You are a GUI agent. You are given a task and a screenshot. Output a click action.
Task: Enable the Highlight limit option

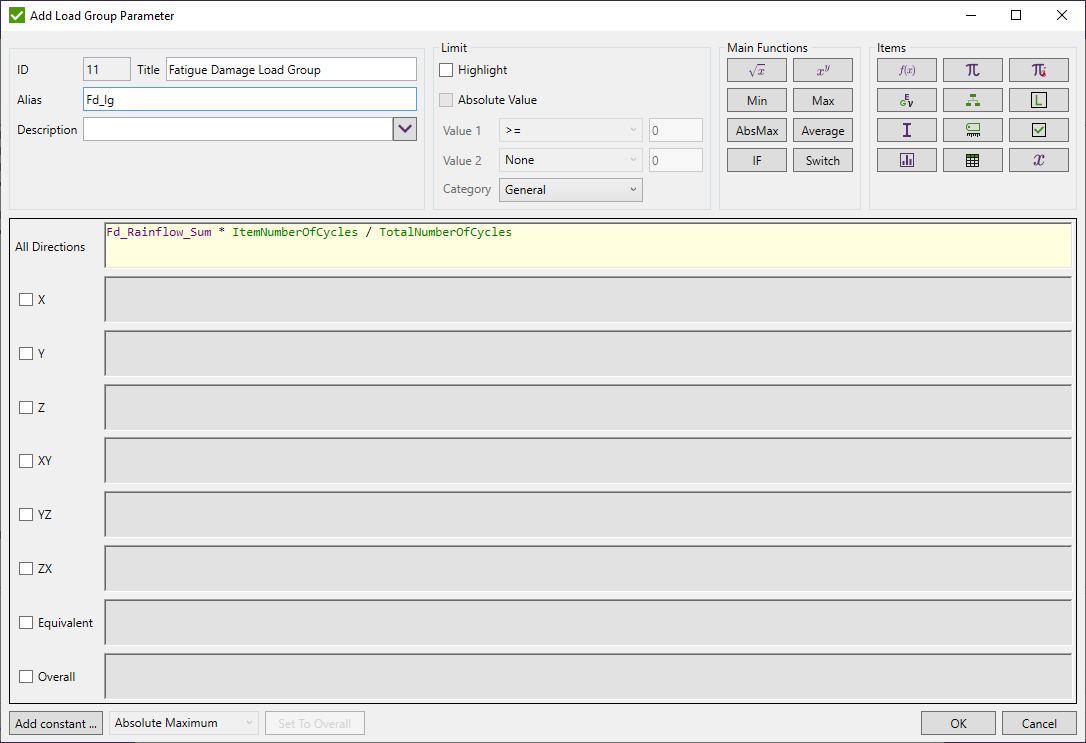pyautogui.click(x=445, y=70)
